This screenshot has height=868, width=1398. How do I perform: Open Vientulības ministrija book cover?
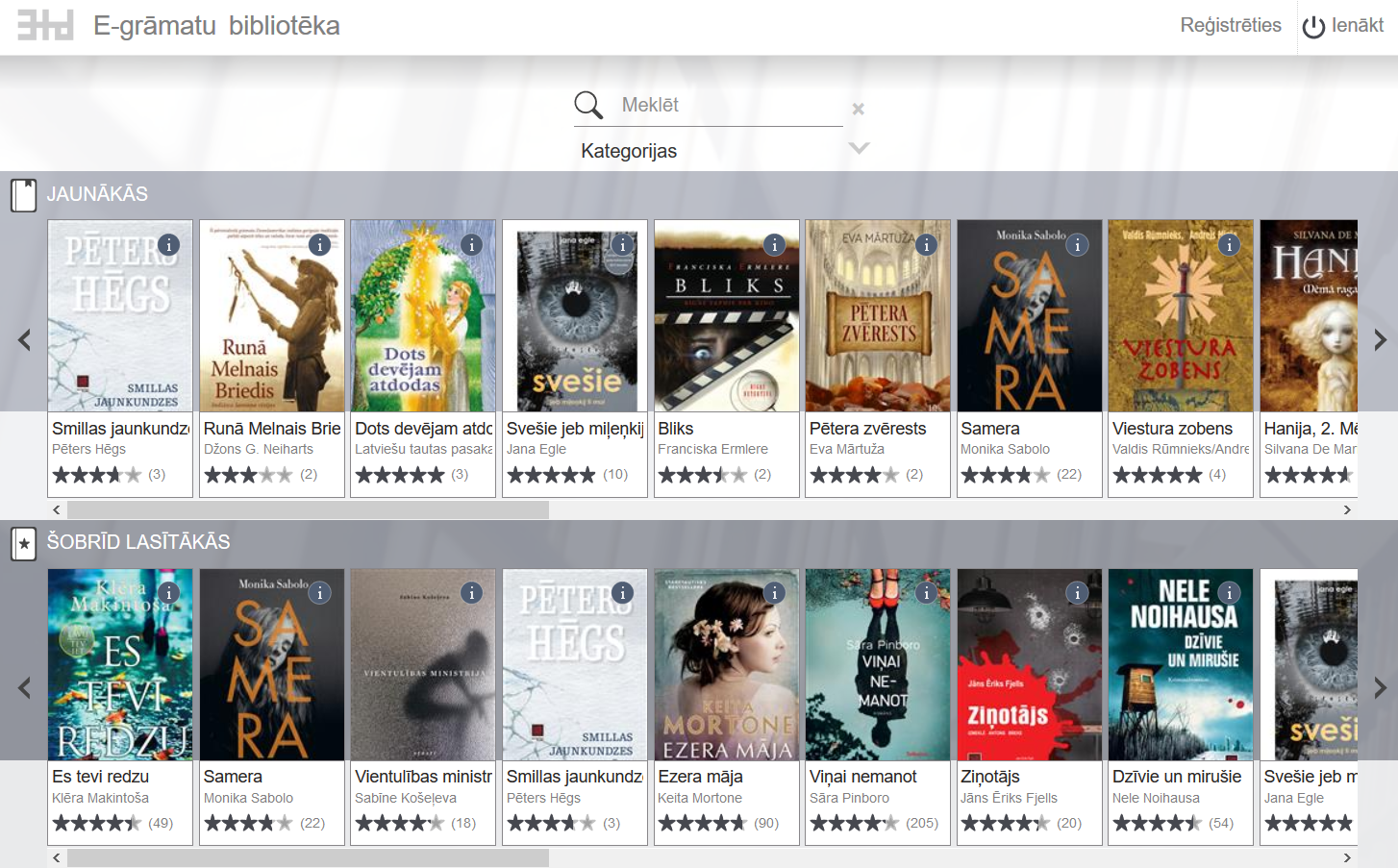coord(423,664)
